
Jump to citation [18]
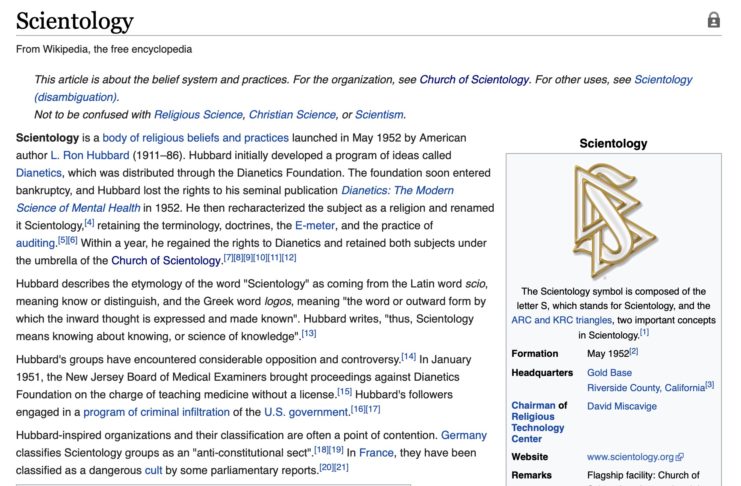(322, 449)
